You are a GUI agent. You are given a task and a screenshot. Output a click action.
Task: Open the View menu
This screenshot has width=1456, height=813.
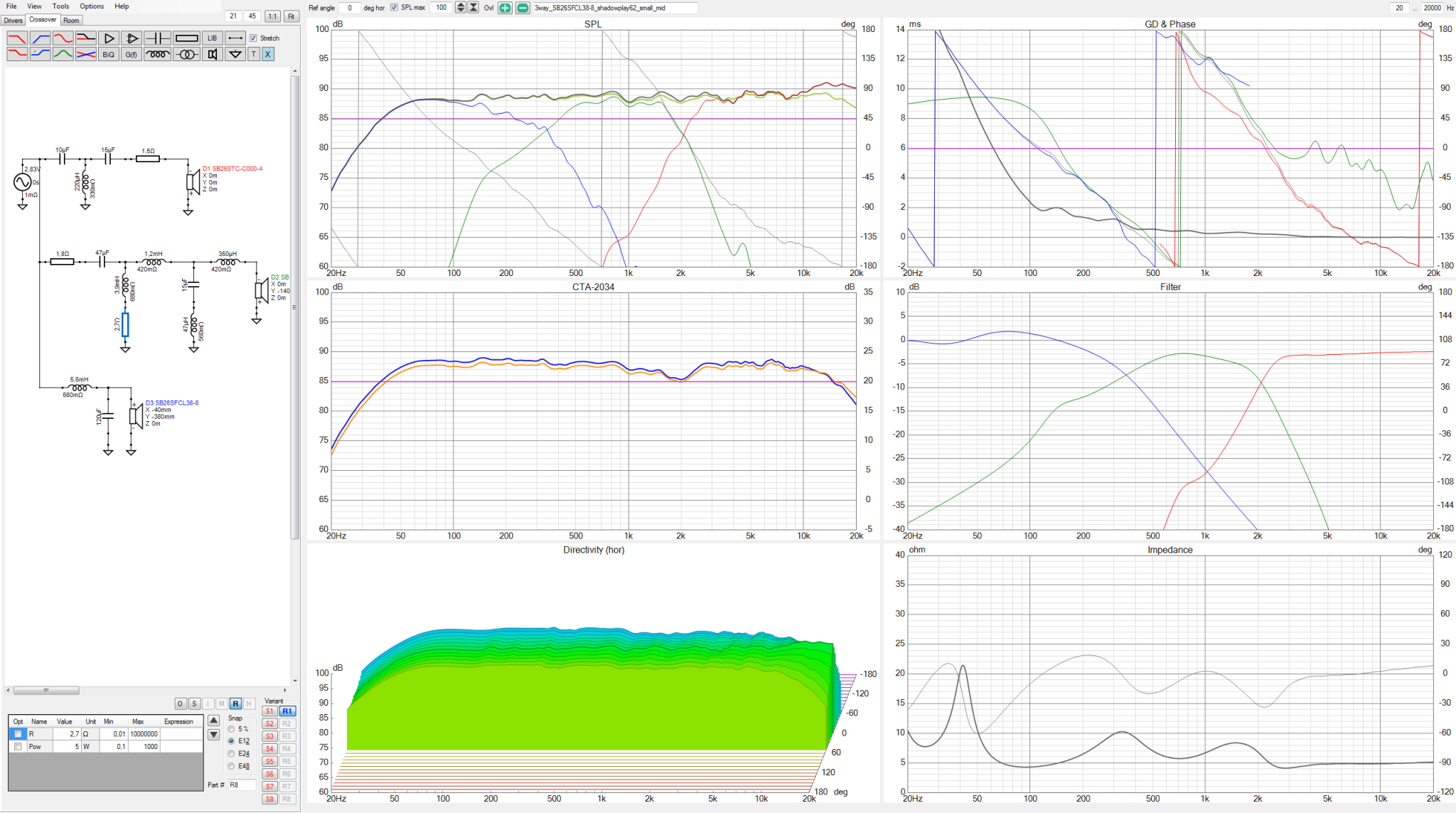34,6
